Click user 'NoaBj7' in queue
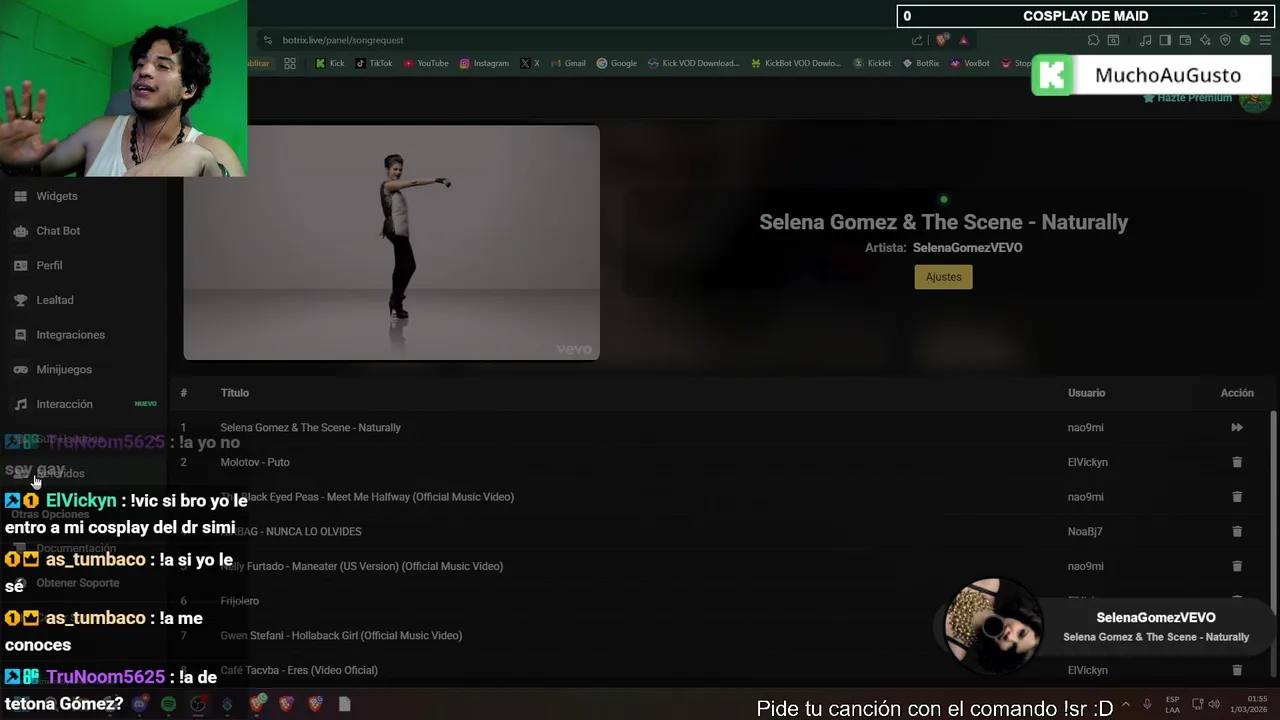The height and width of the screenshot is (720, 1280). click(x=1085, y=531)
